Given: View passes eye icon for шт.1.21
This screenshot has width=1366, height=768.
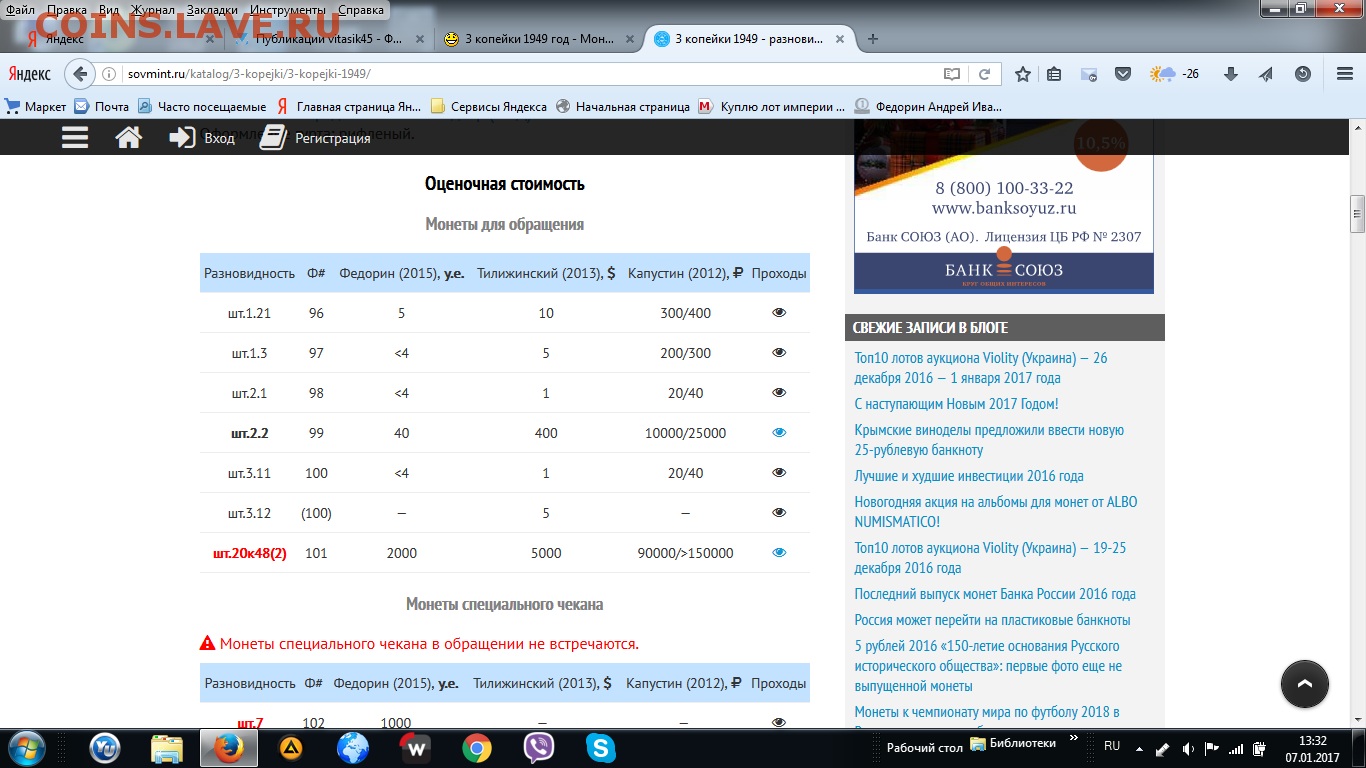Looking at the screenshot, I should coord(780,313).
